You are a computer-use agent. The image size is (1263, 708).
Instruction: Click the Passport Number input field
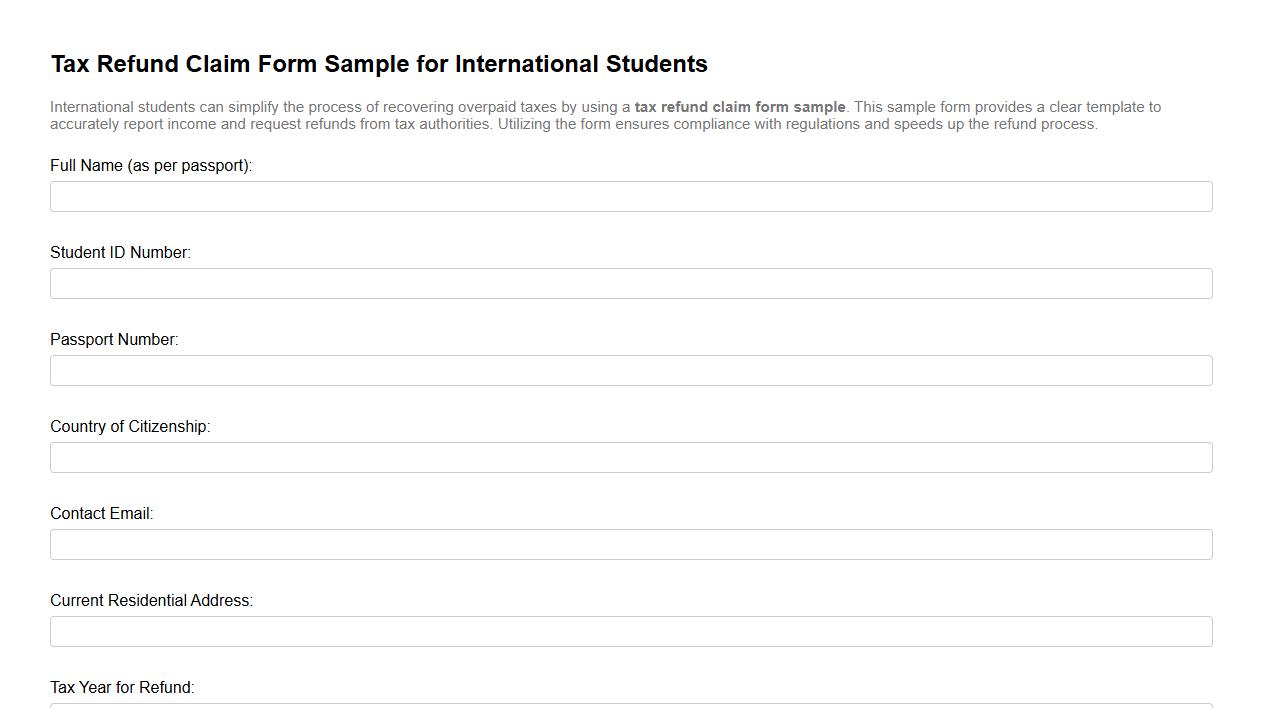click(631, 370)
